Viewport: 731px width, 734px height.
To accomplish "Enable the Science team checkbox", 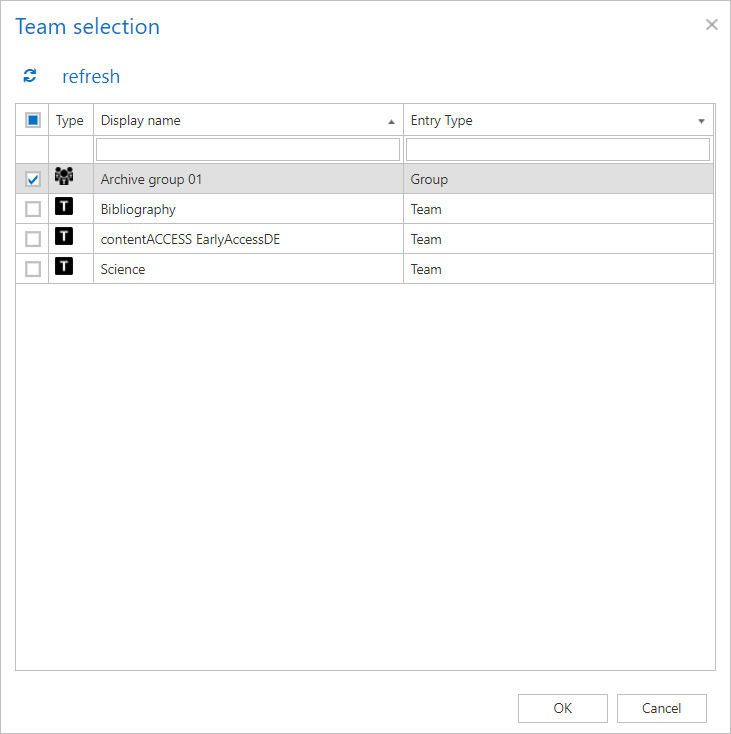I will point(33,270).
